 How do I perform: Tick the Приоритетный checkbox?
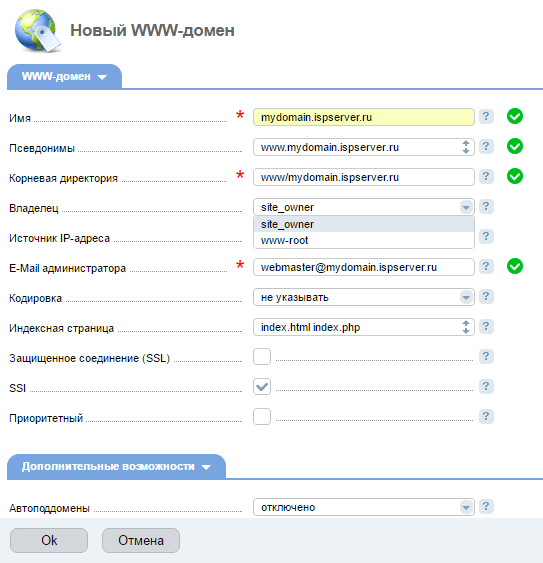coord(262,417)
